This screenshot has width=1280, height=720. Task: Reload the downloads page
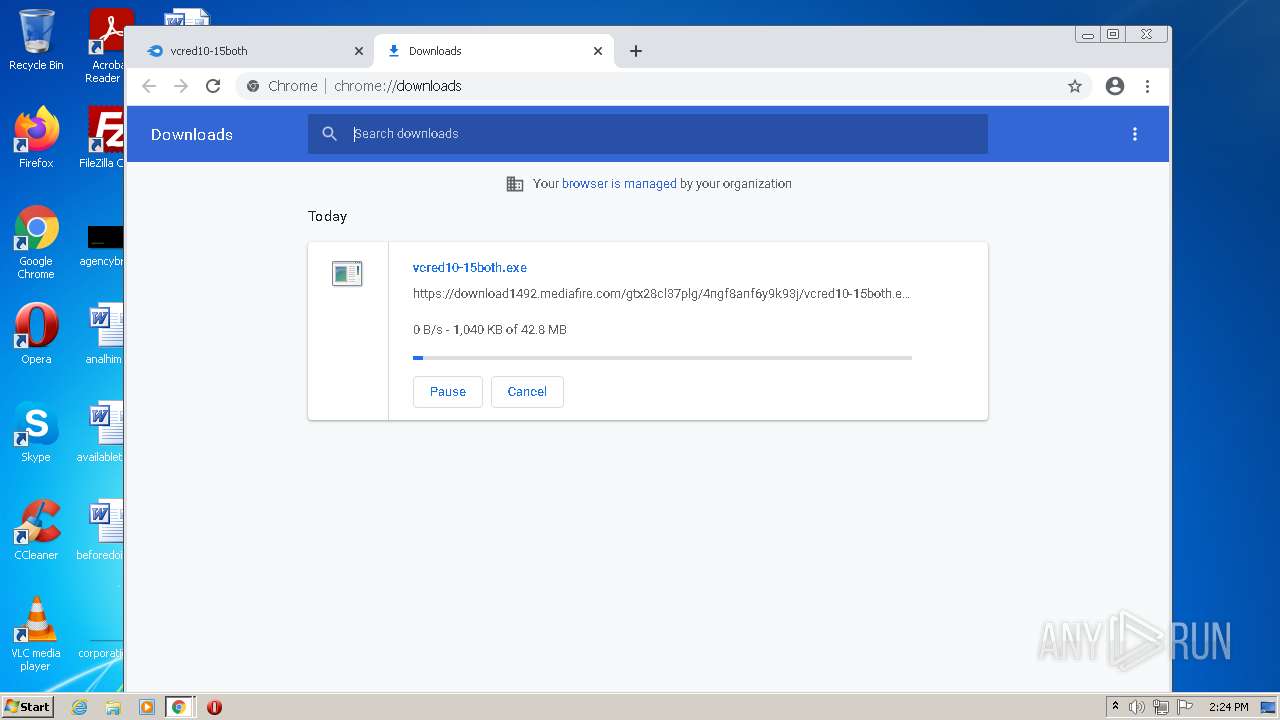click(213, 86)
